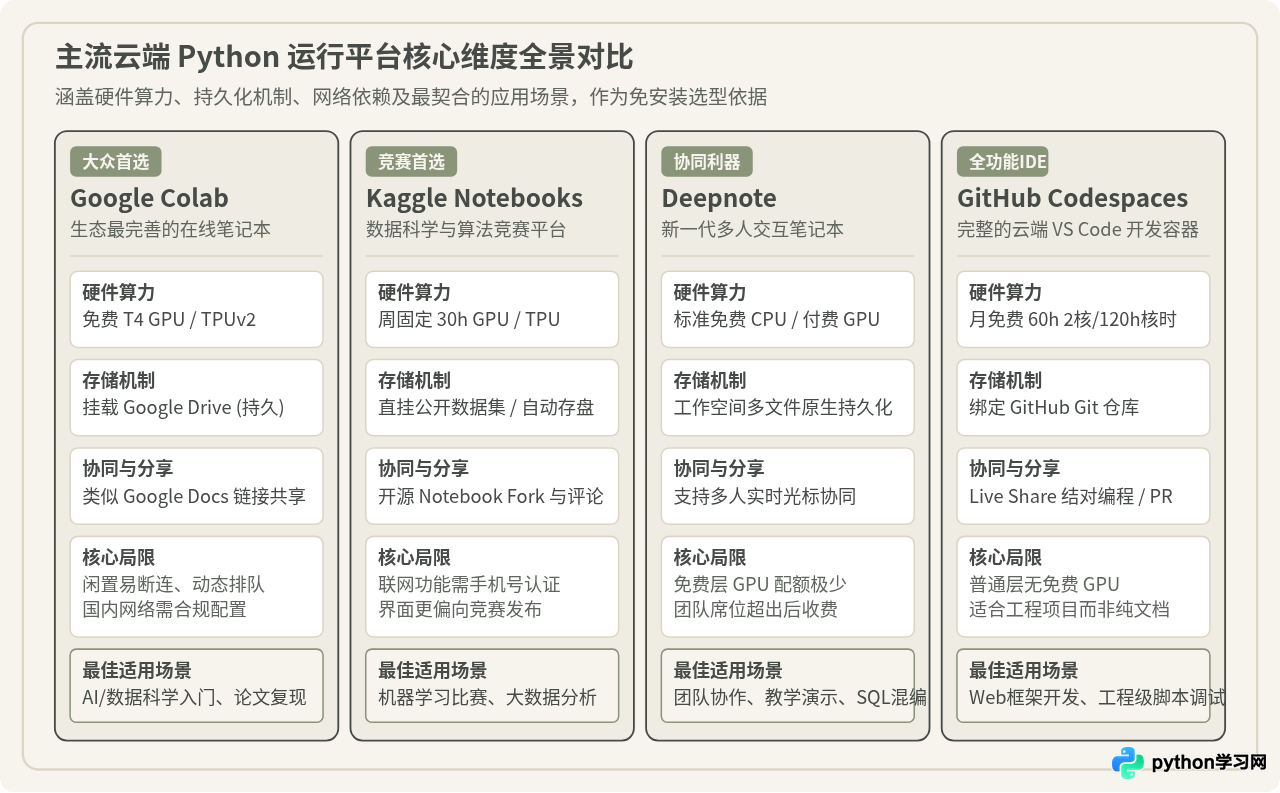Click "挂载 Google Drive (持久)"
Screen dimensions: 1280x793
183,408
